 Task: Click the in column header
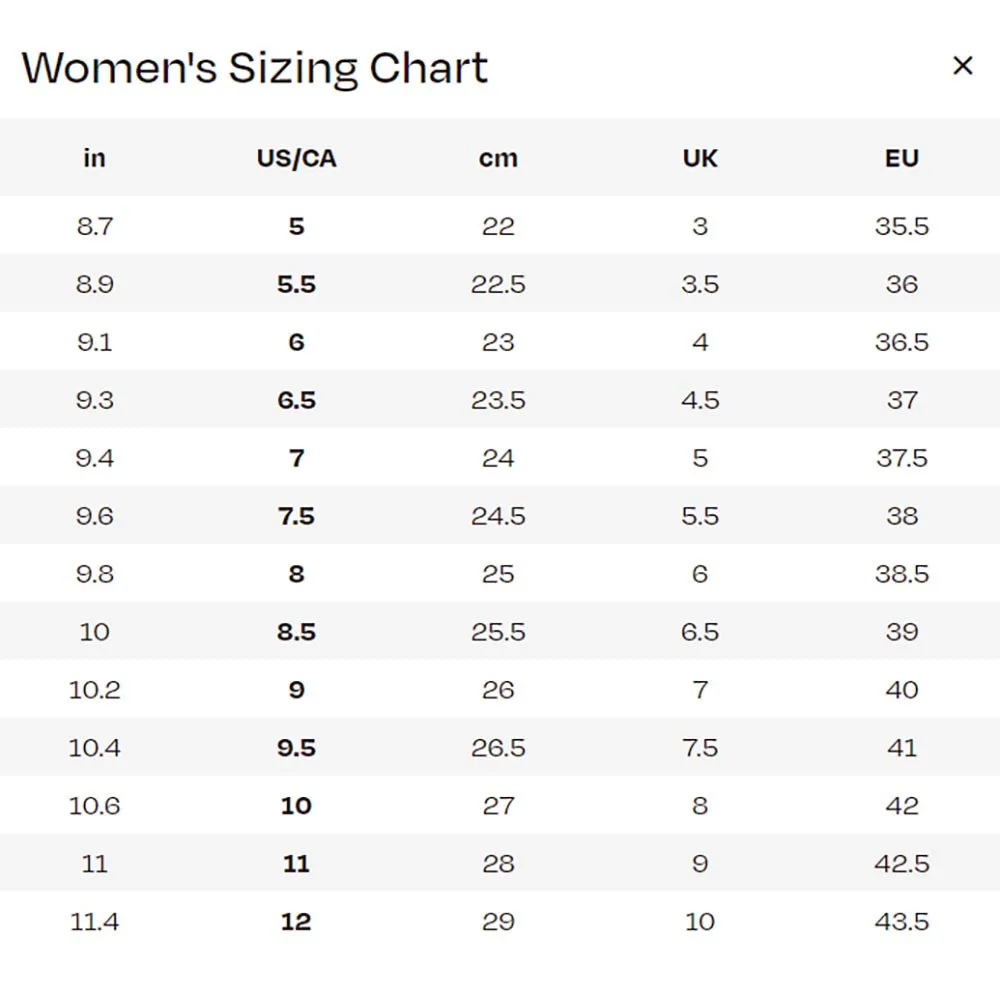pyautogui.click(x=94, y=158)
